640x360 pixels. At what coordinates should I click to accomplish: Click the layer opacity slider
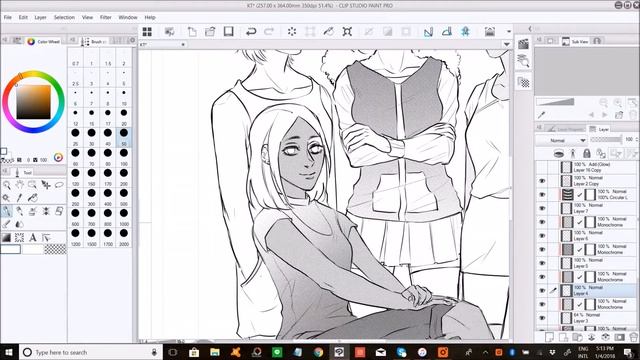coord(607,140)
